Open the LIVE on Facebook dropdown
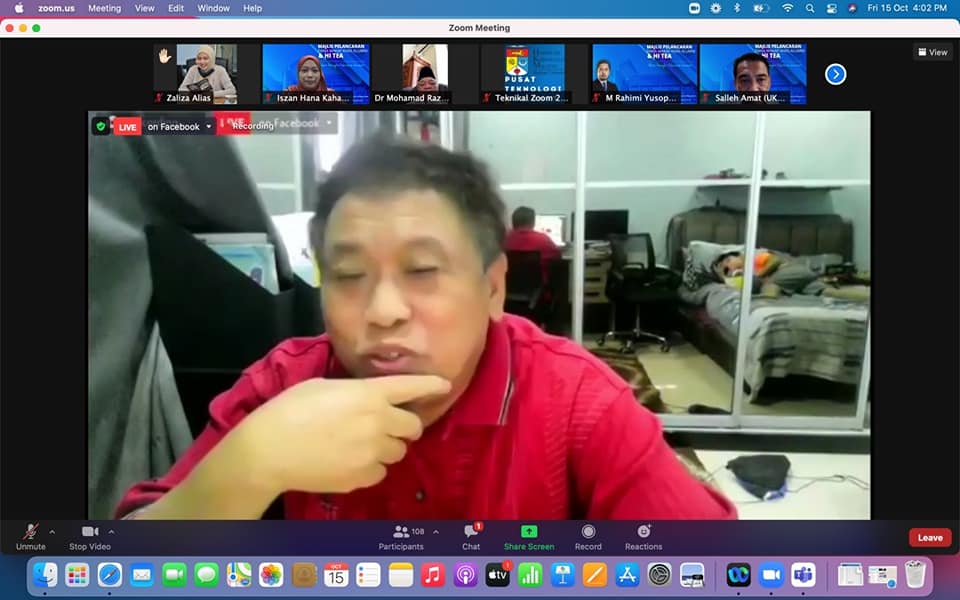The height and width of the screenshot is (600, 960). 209,127
